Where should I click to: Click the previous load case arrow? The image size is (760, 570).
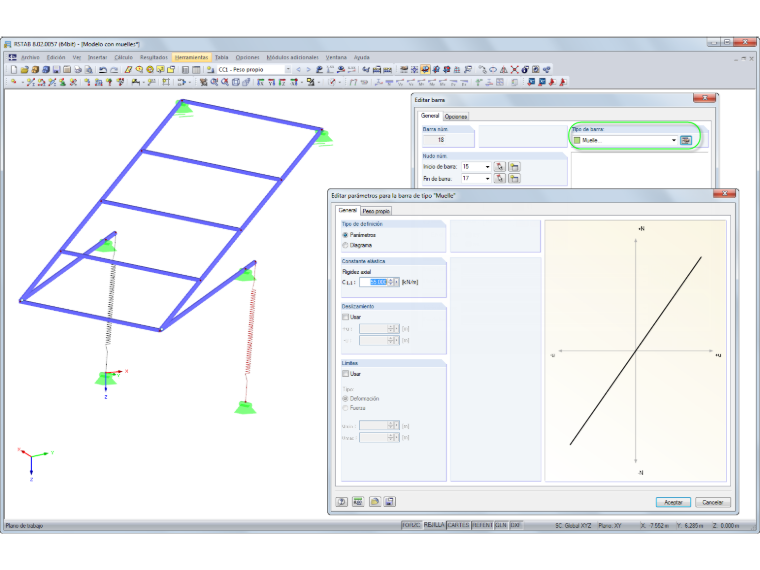click(x=299, y=69)
